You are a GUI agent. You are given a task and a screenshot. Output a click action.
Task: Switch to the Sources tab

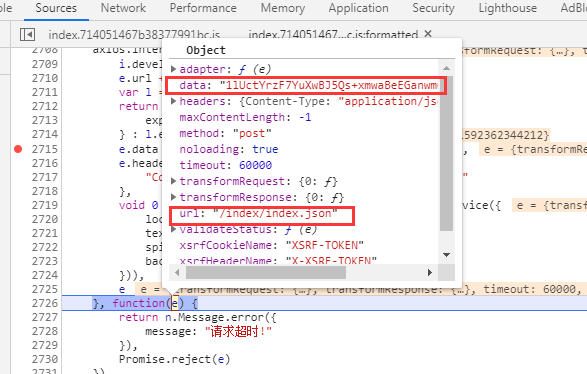[56, 8]
